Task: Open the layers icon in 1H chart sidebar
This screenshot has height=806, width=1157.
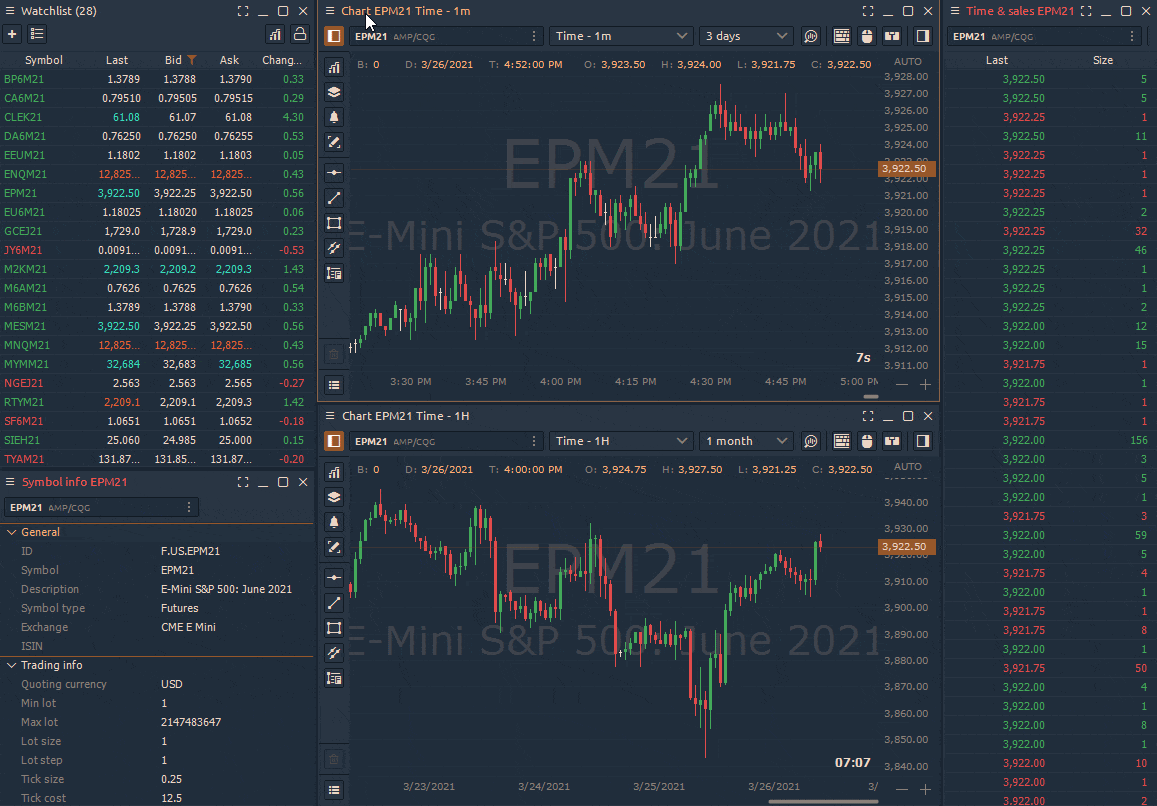Action: pos(334,497)
